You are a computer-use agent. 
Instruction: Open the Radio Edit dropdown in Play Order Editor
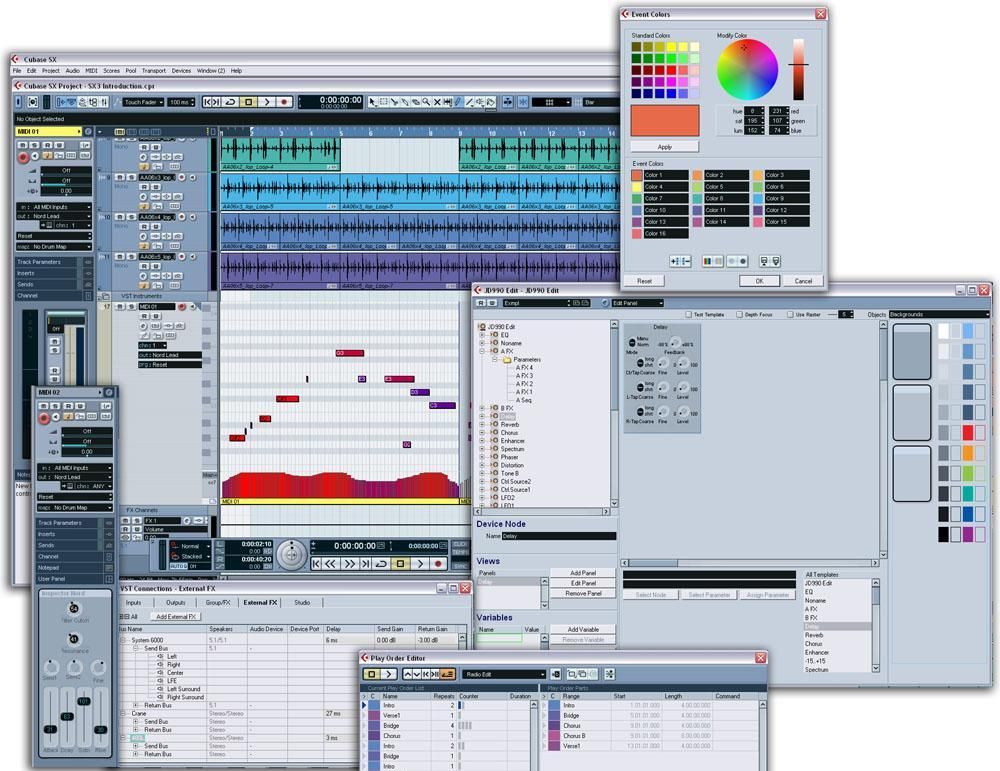pyautogui.click(x=504, y=674)
